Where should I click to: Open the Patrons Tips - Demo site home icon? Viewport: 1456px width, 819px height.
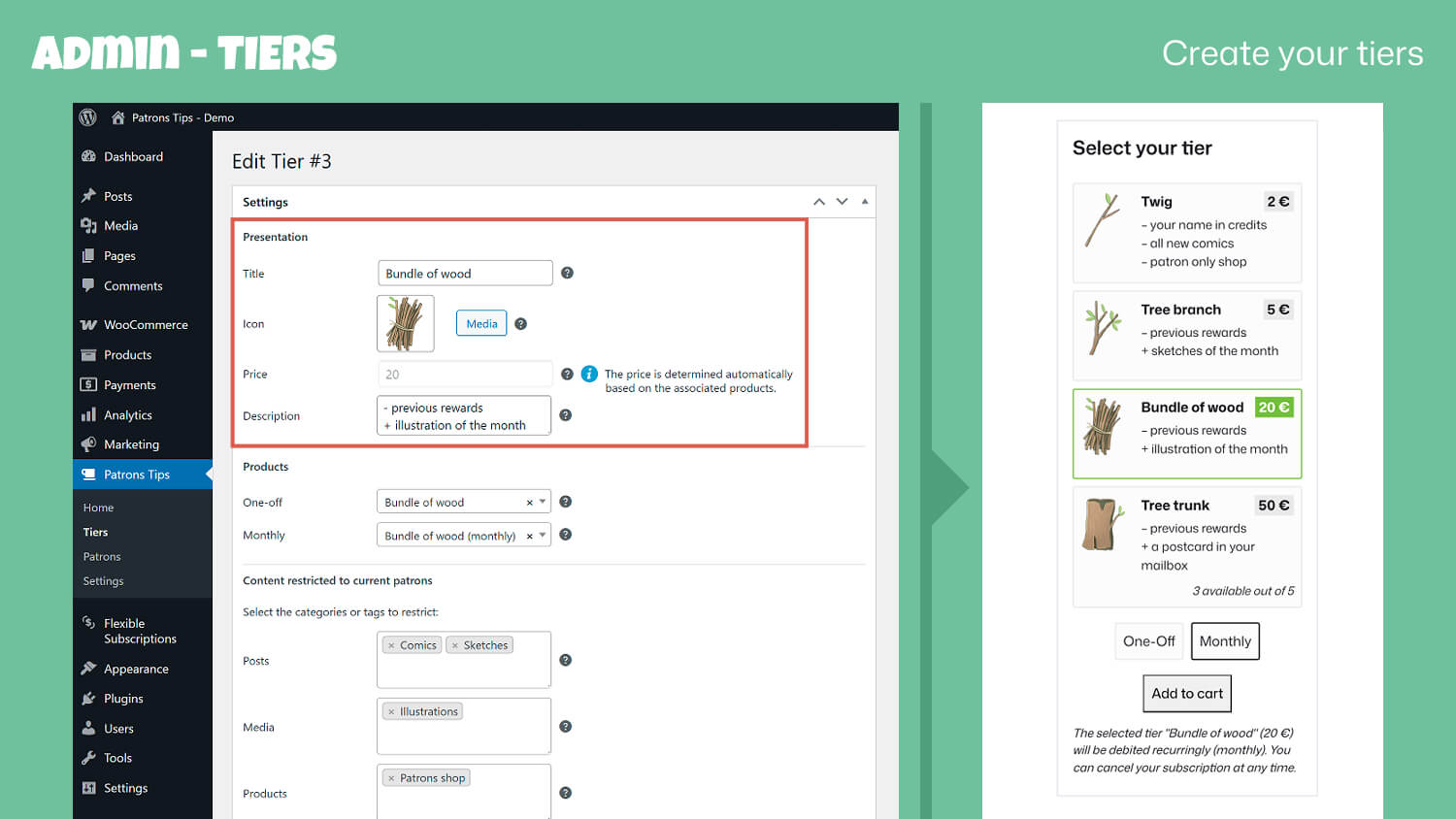click(x=118, y=117)
